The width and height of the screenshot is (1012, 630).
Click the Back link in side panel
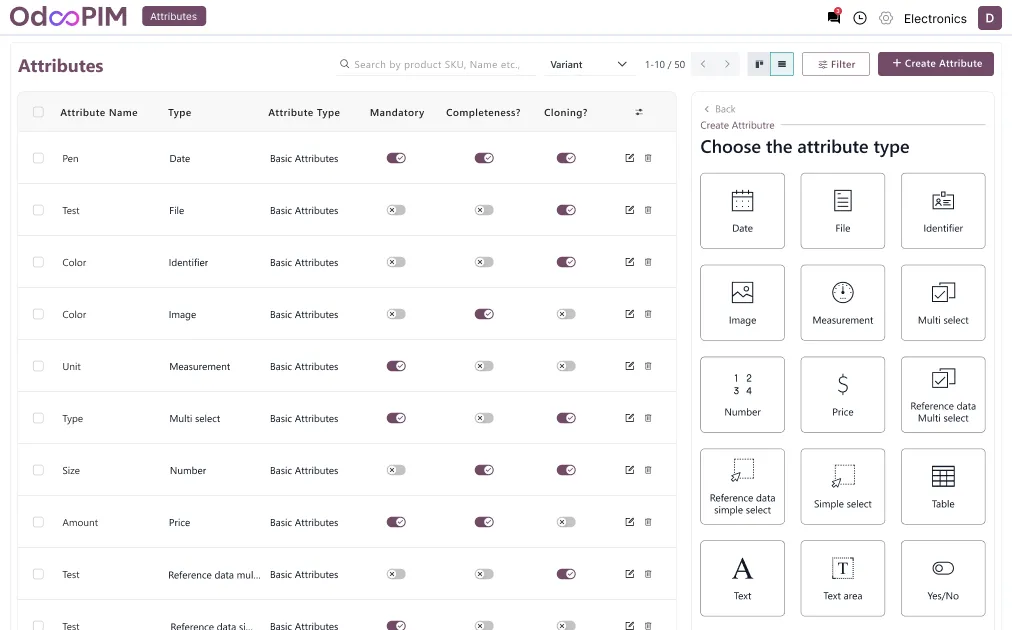point(720,109)
